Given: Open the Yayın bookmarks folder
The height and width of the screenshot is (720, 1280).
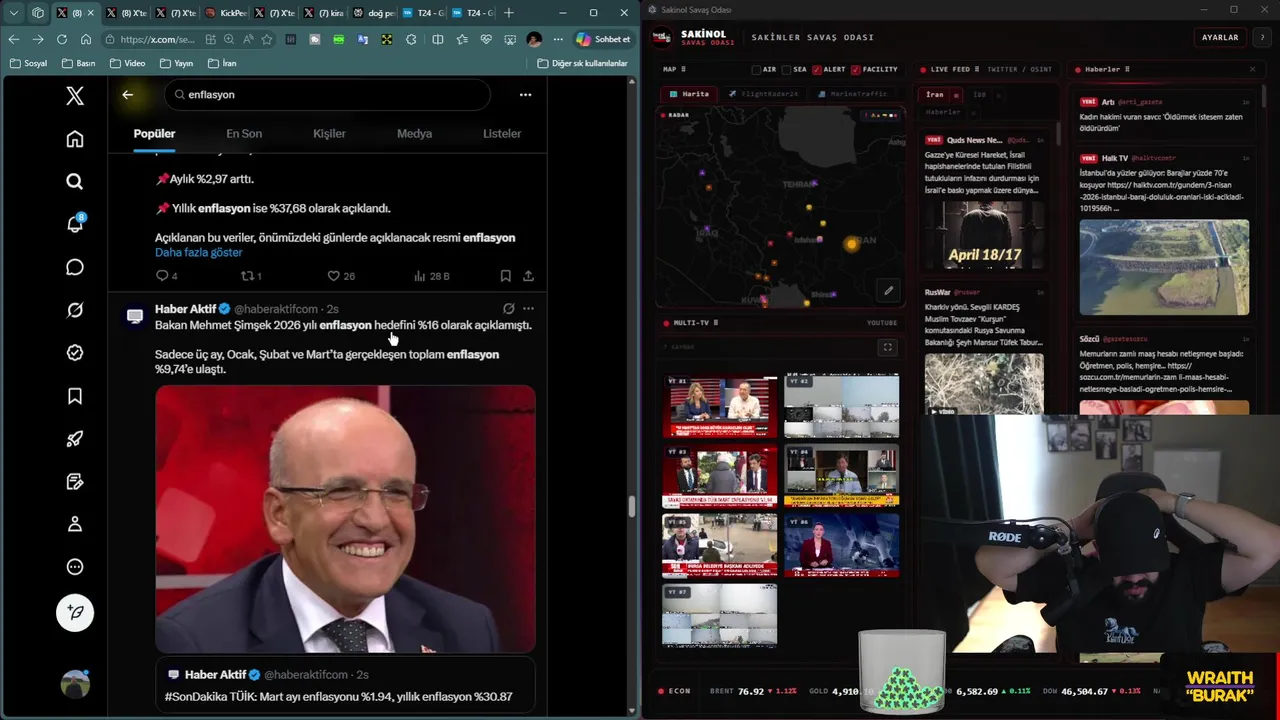Looking at the screenshot, I should [x=175, y=63].
